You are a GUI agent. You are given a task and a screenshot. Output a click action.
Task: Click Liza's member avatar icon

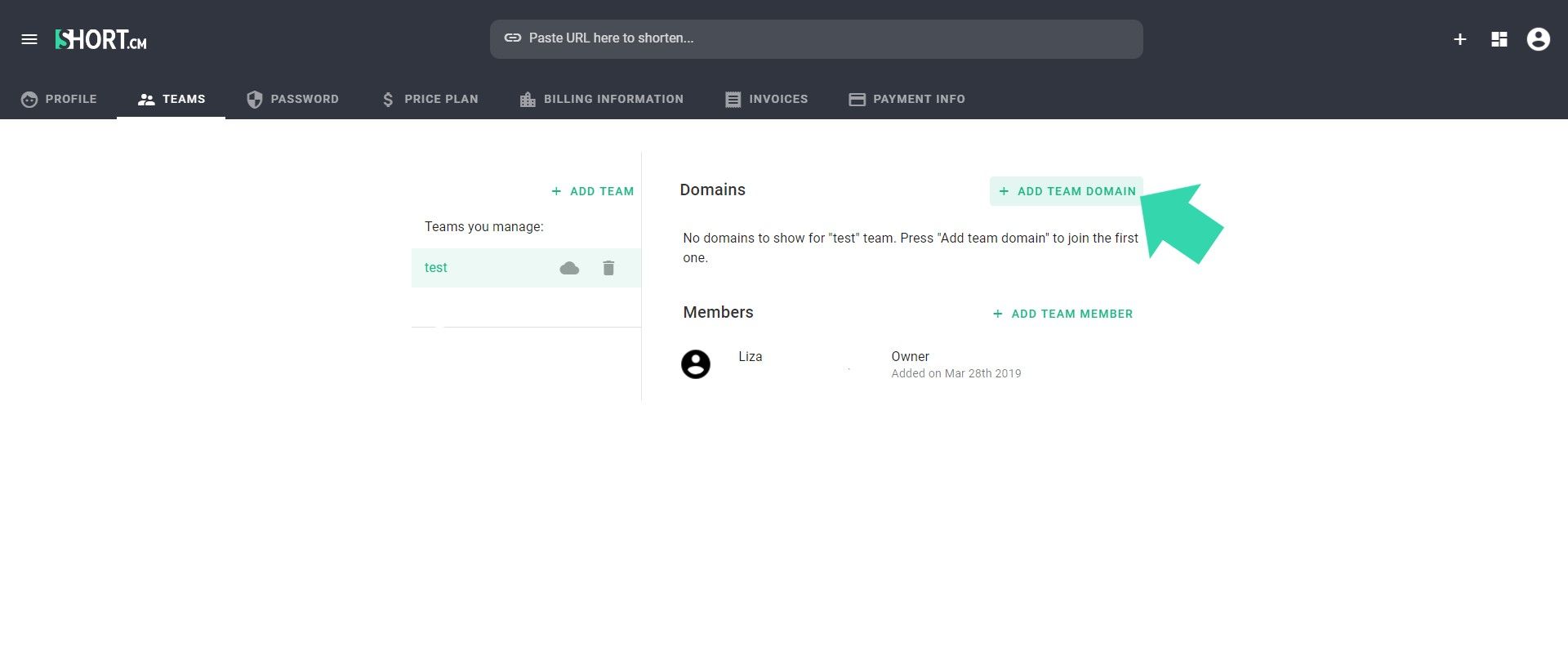(696, 364)
